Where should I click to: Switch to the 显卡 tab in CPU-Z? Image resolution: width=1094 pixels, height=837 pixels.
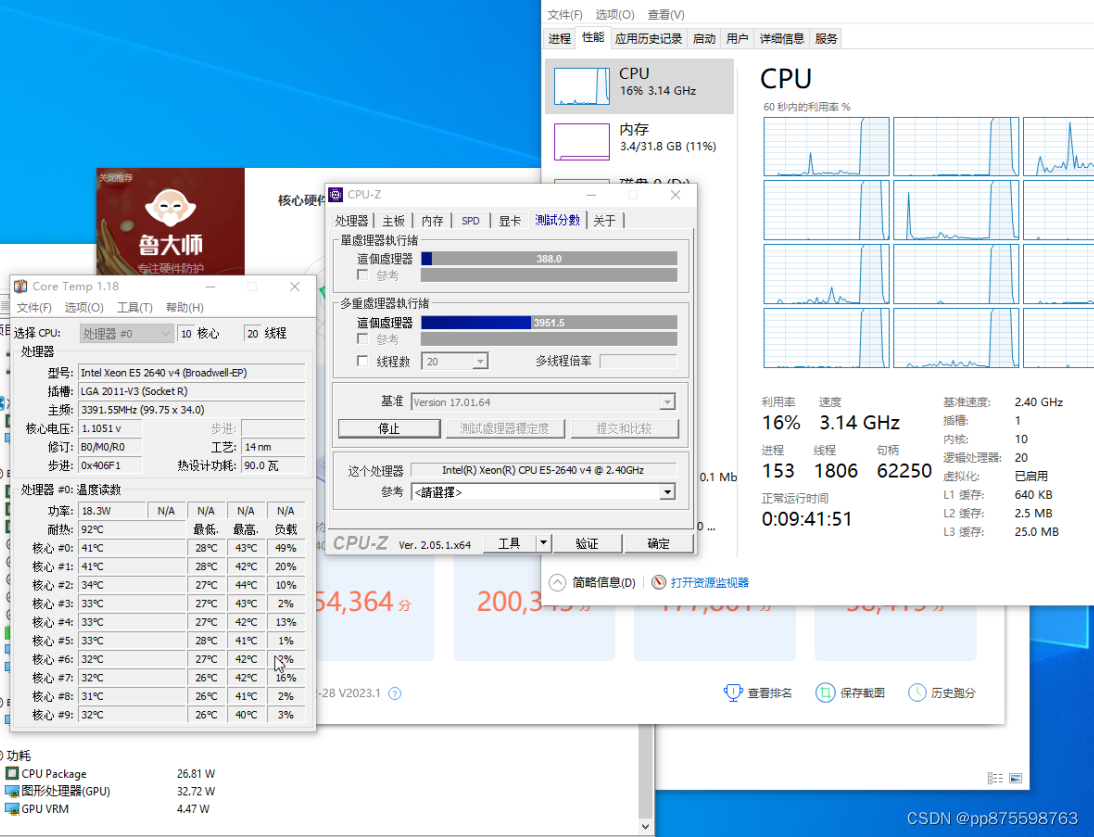tap(510, 221)
